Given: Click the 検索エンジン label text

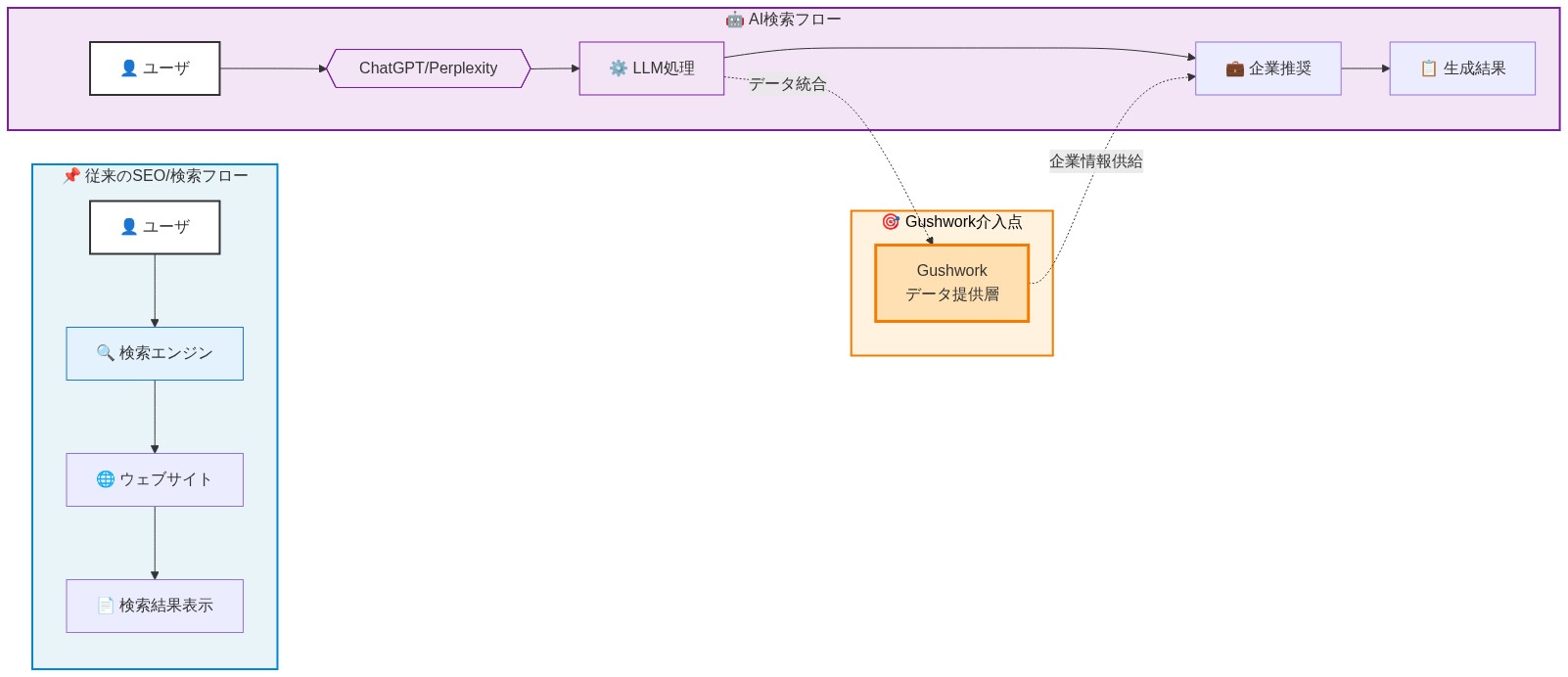Looking at the screenshot, I should coord(166,352).
